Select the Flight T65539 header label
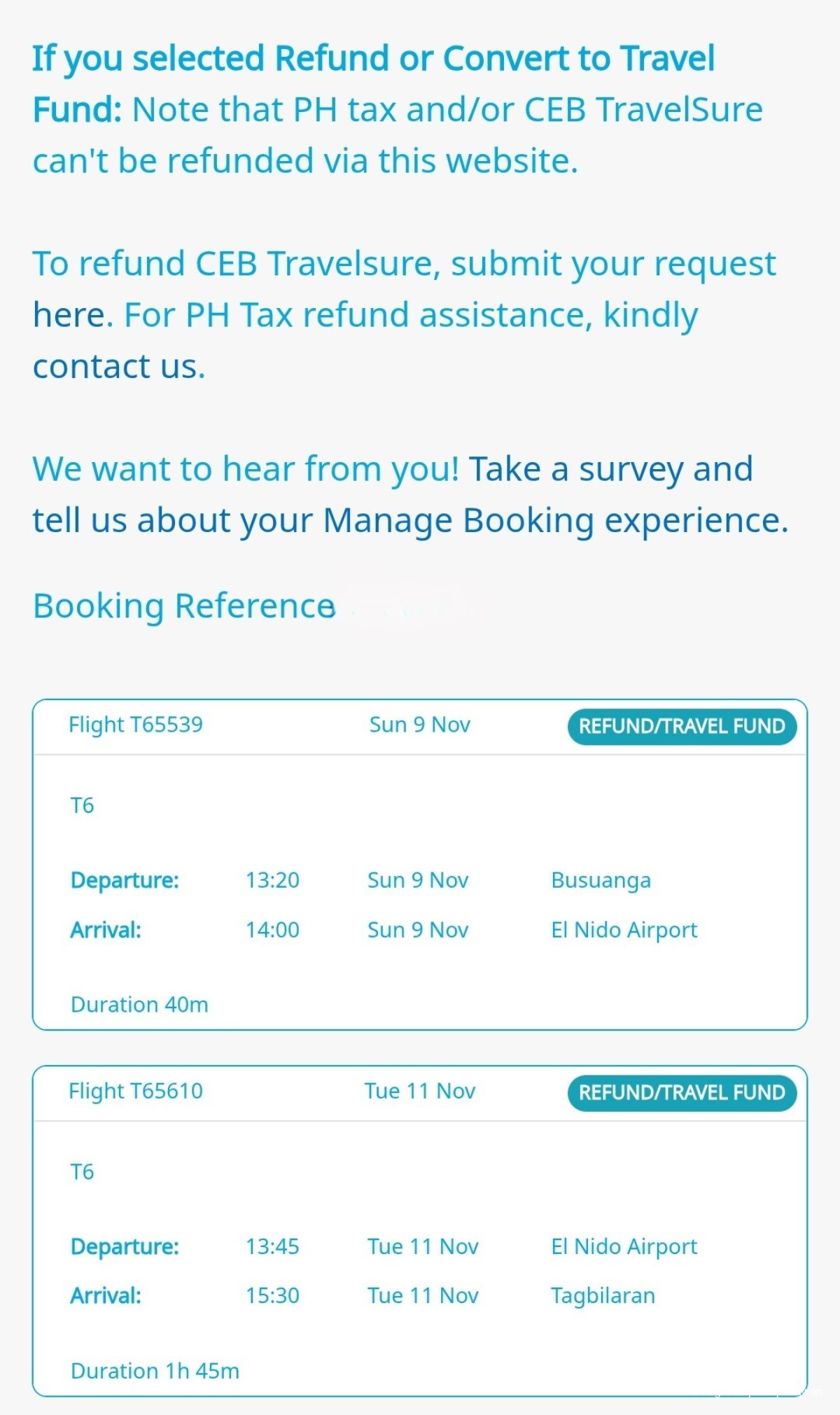Viewport: 840px width, 1415px height. 136,725
